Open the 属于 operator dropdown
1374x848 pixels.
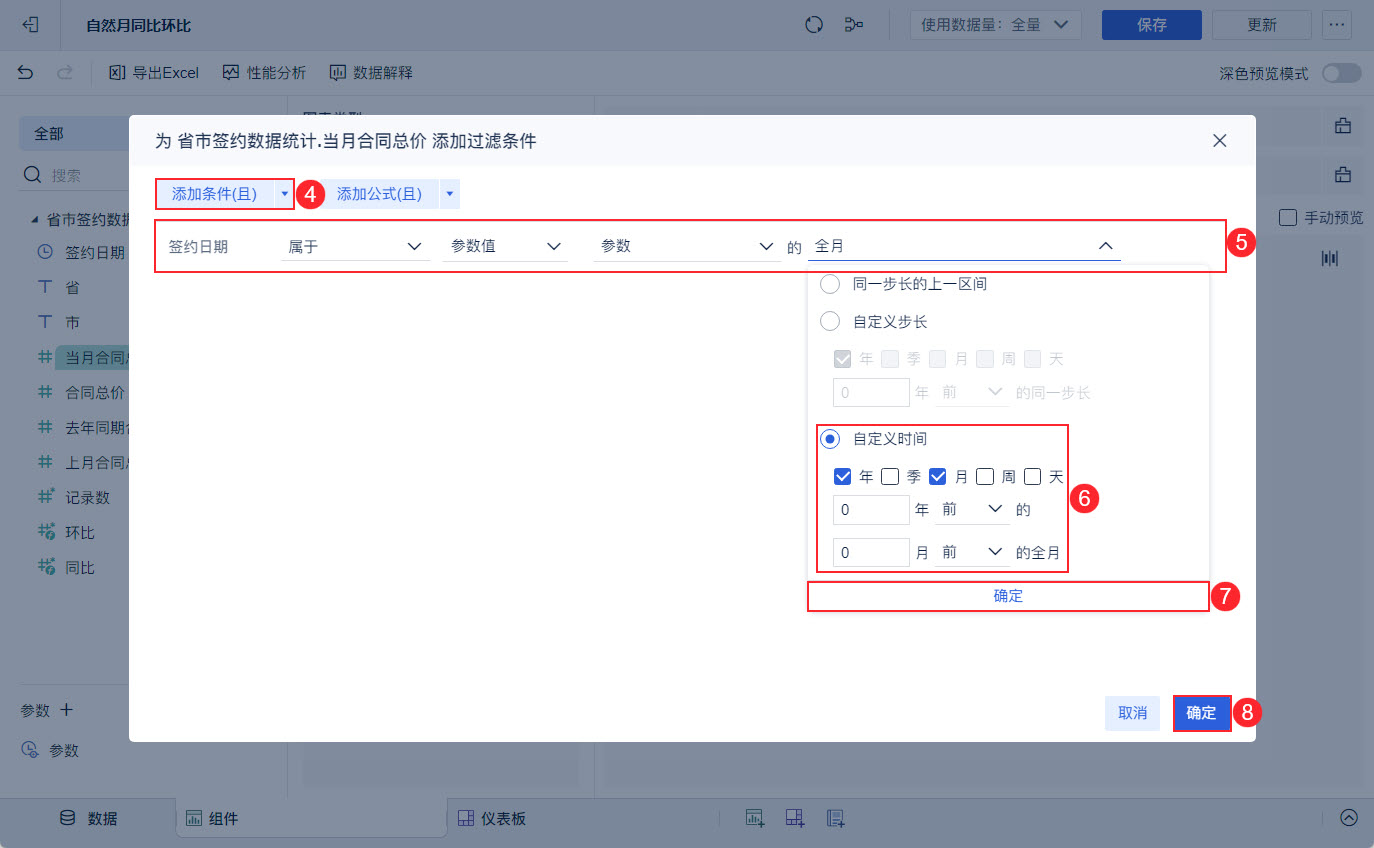355,246
